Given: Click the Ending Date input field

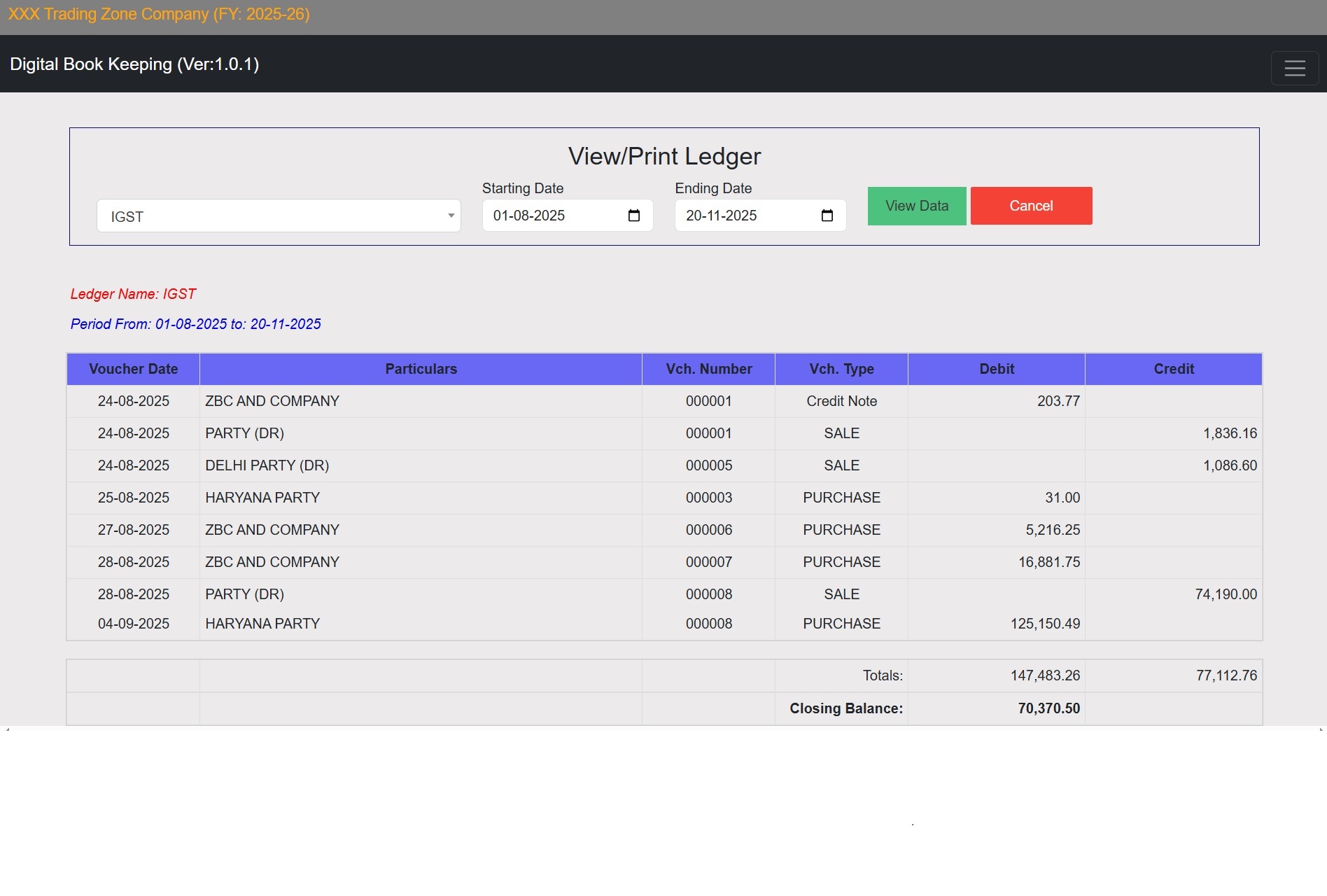Looking at the screenshot, I should [745, 216].
